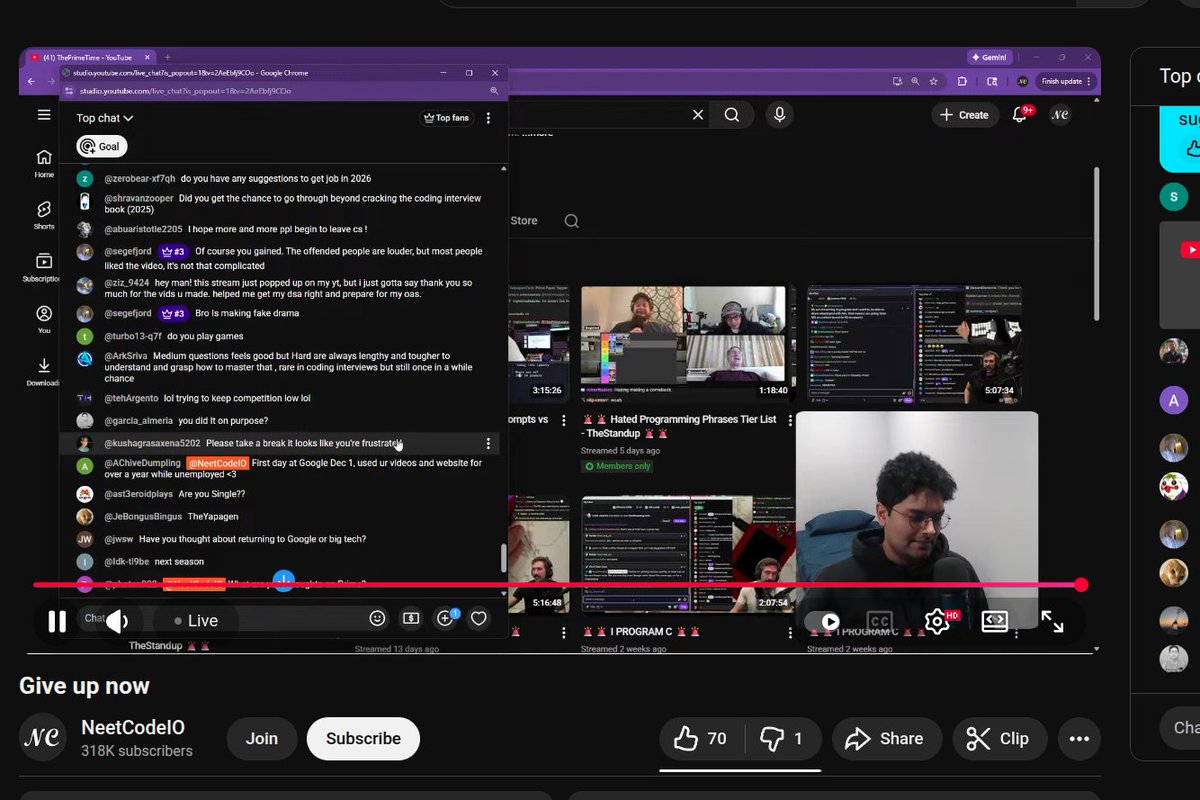Screen dimensions: 1200x800
Task: Open Top fans in the chat popup
Action: click(x=446, y=118)
